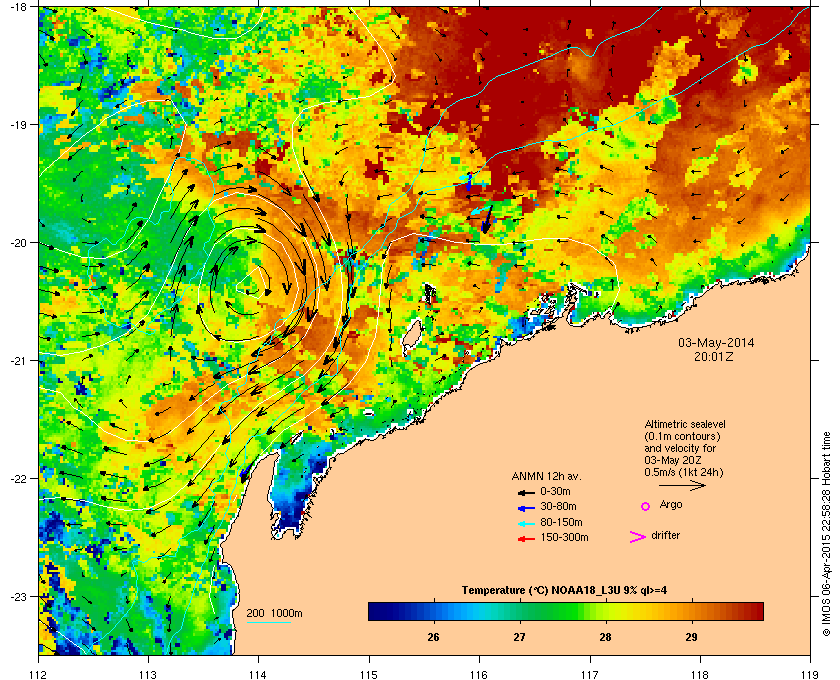Click the 'Altimetric sealevel' legend text
This screenshot has height=680, width=840.
pyautogui.click(x=685, y=424)
